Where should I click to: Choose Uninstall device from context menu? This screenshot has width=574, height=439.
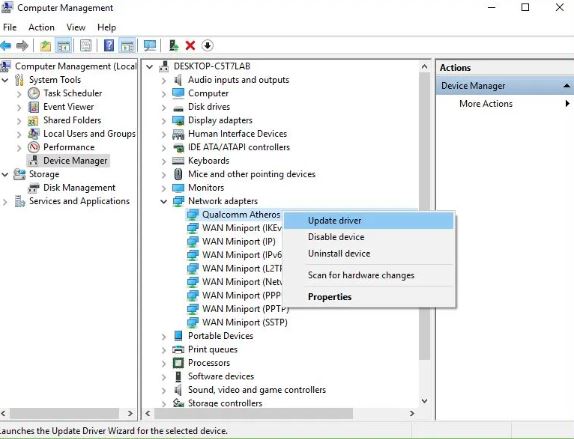tap(369, 253)
